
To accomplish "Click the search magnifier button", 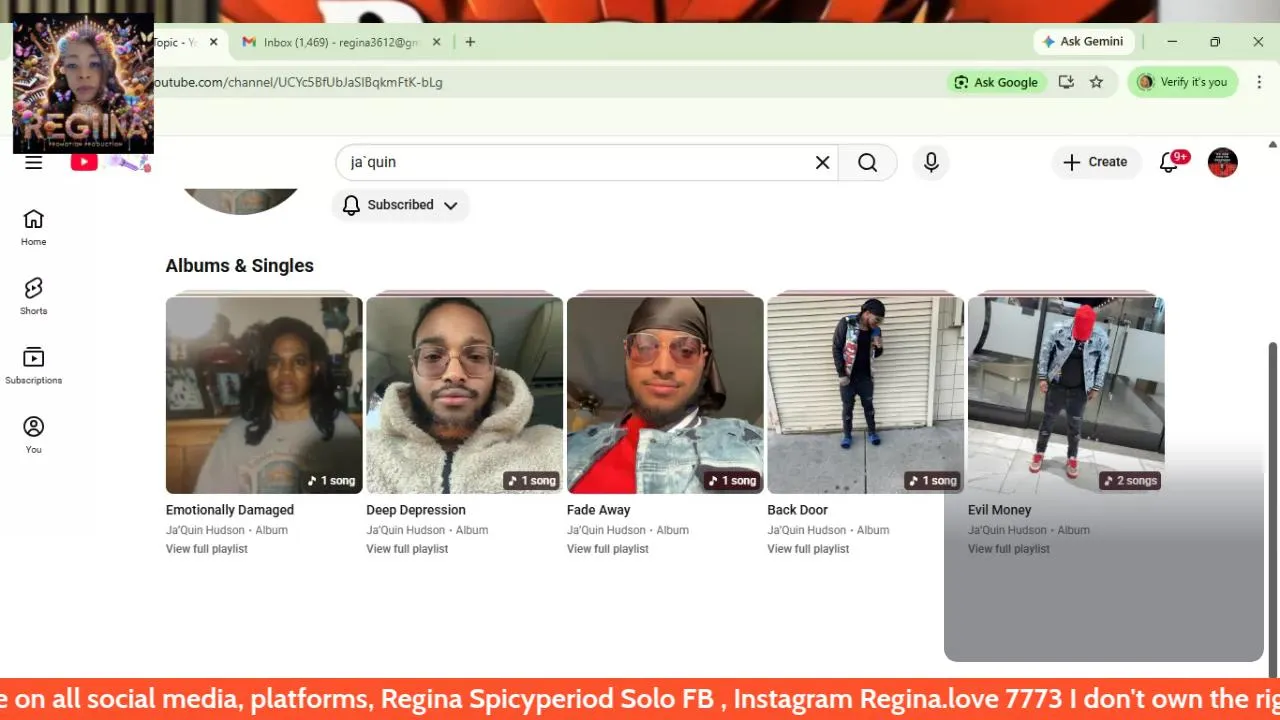I will (x=867, y=162).
